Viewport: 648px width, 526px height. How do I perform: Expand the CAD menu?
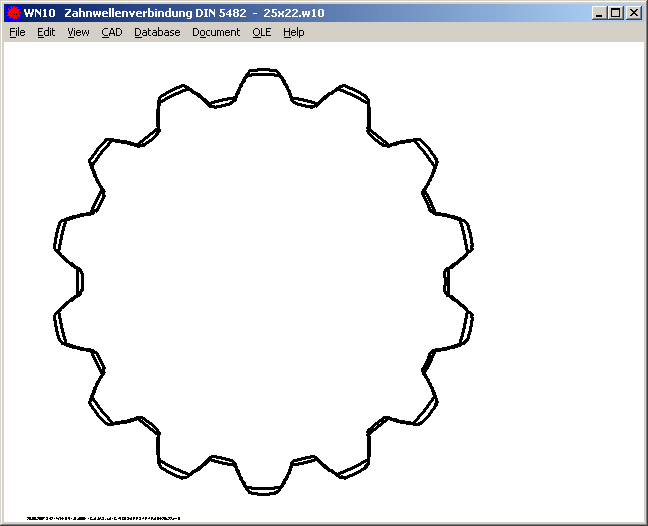click(111, 32)
